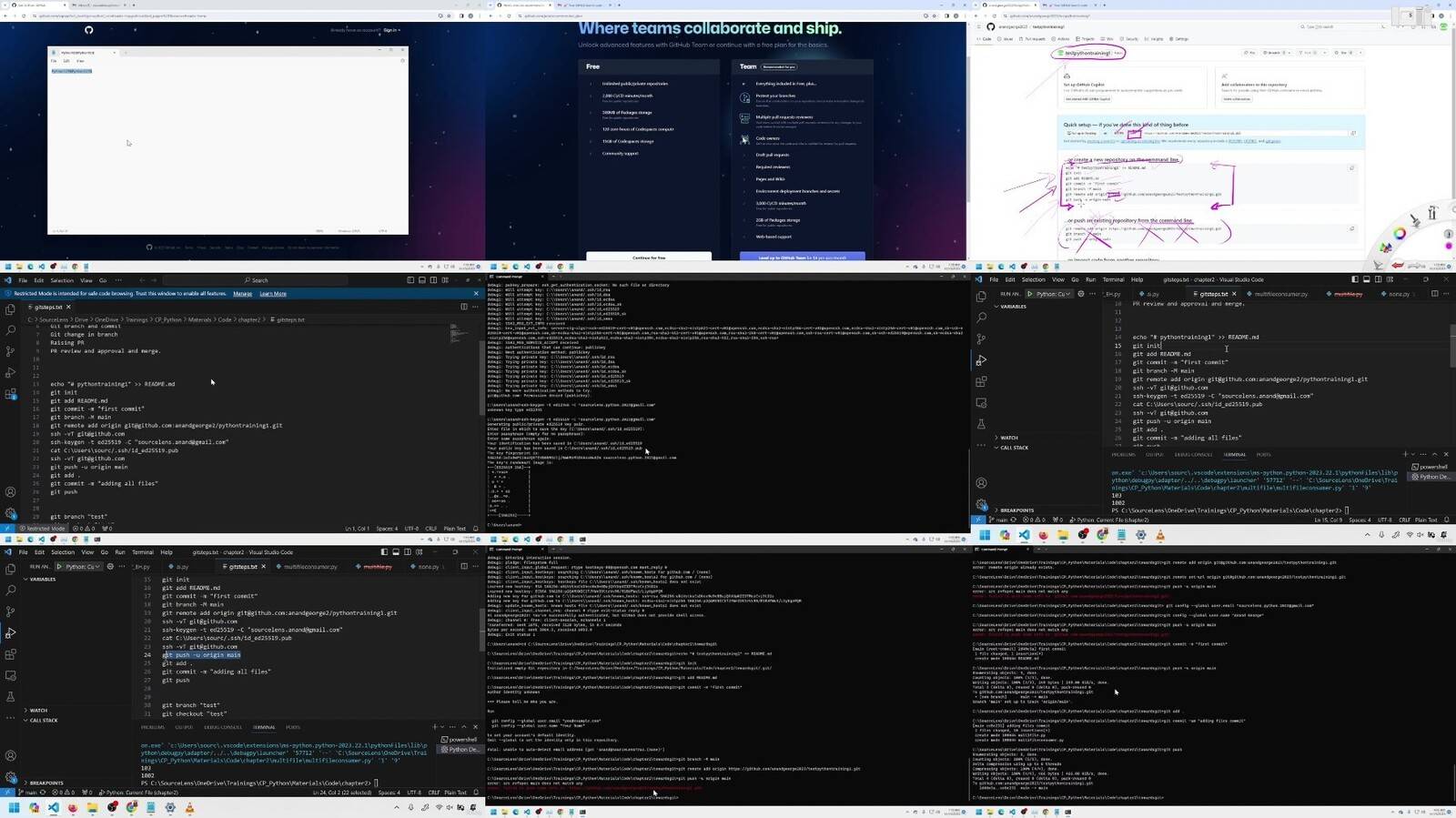Click Learn More link in the Restricted Mode banner

click(273, 294)
